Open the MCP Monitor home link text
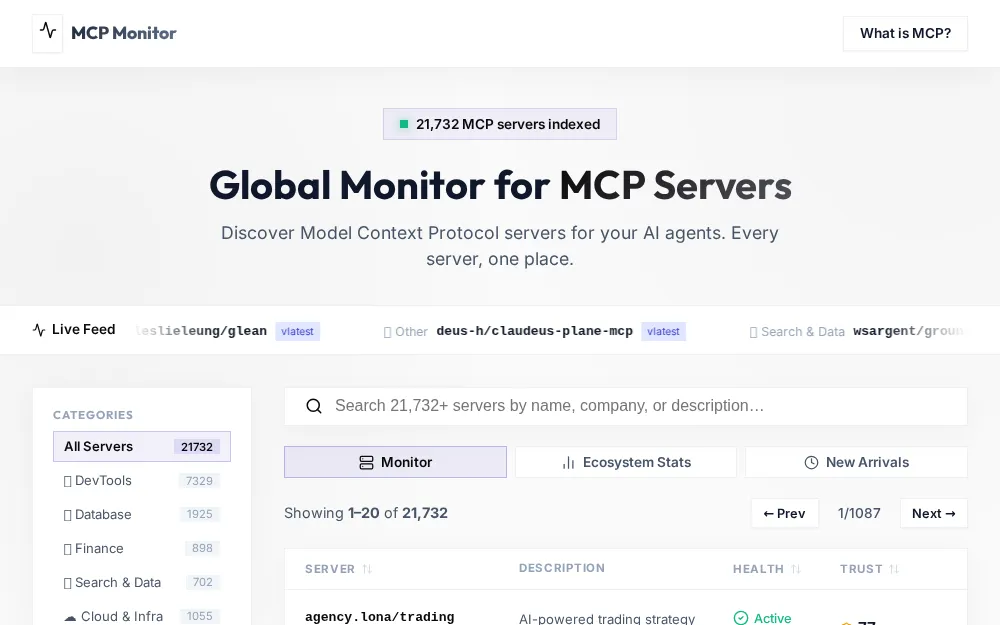 pos(124,33)
